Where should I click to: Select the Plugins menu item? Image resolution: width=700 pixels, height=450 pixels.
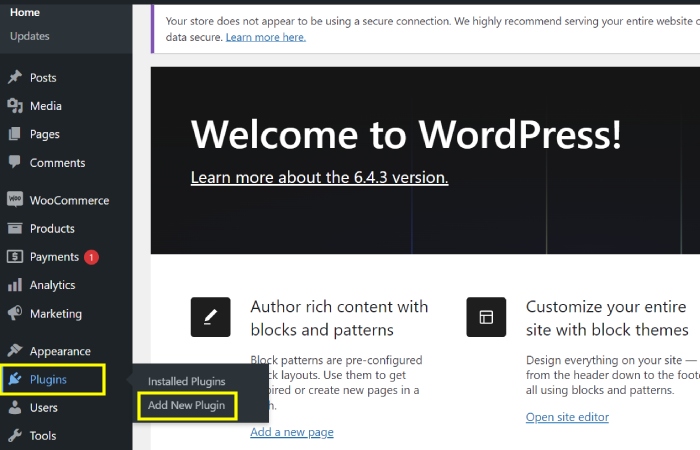tap(48, 379)
